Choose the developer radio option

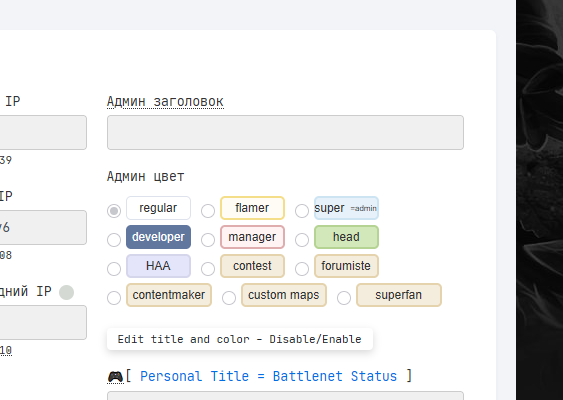coord(114,240)
